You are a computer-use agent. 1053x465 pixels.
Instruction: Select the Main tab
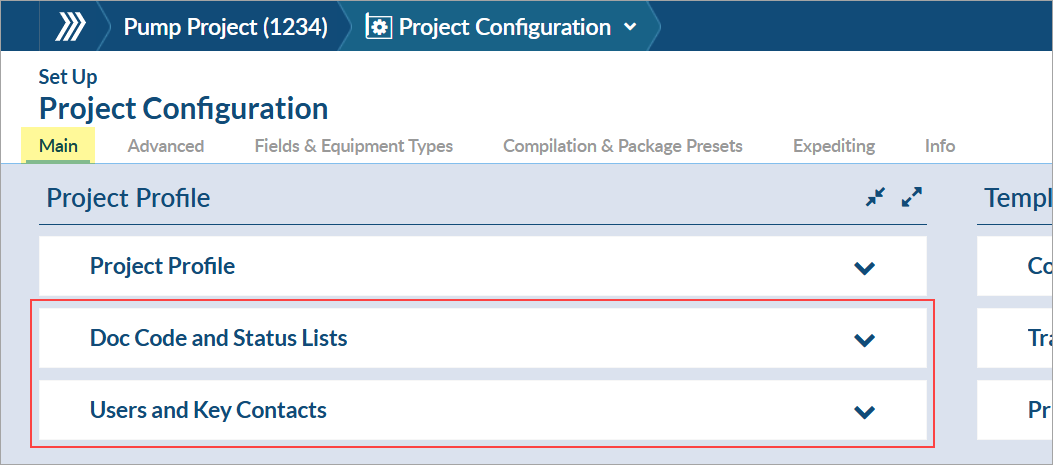point(58,146)
